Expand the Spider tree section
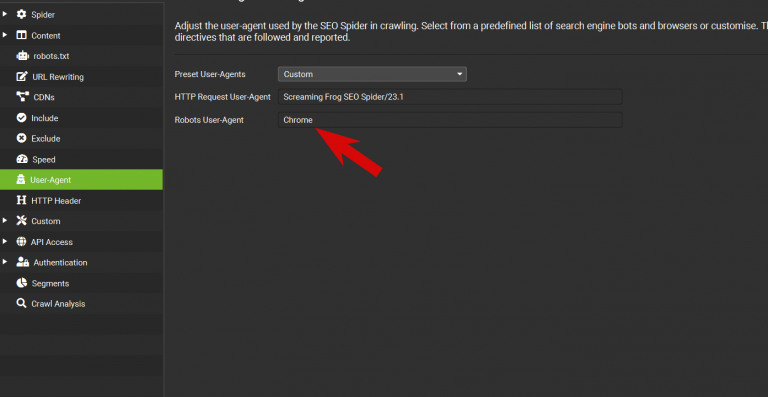Image resolution: width=768 pixels, height=397 pixels. [5, 15]
